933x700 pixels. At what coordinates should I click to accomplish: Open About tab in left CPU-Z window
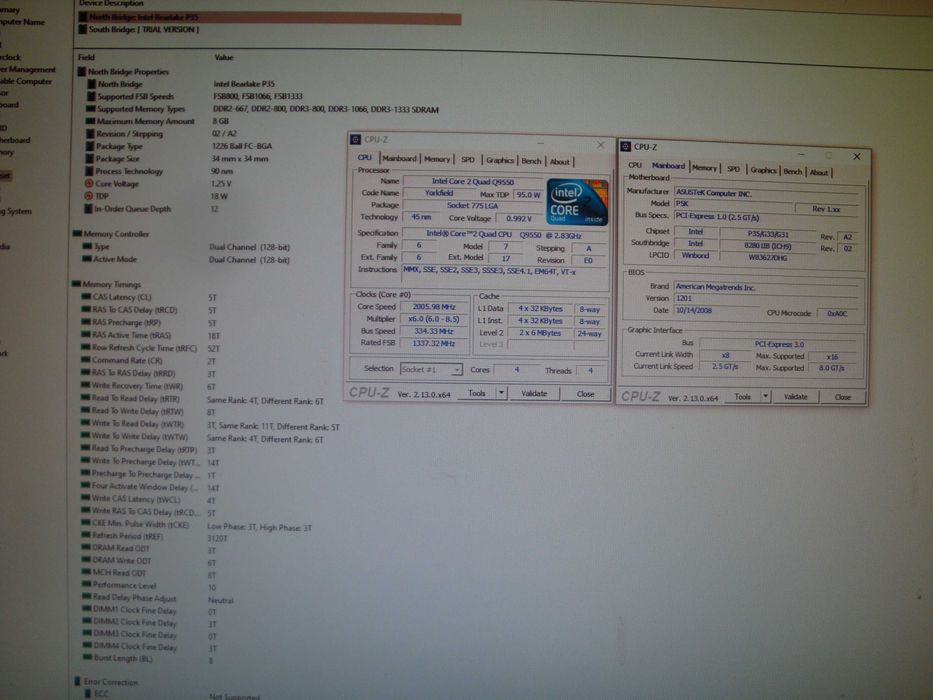559,162
